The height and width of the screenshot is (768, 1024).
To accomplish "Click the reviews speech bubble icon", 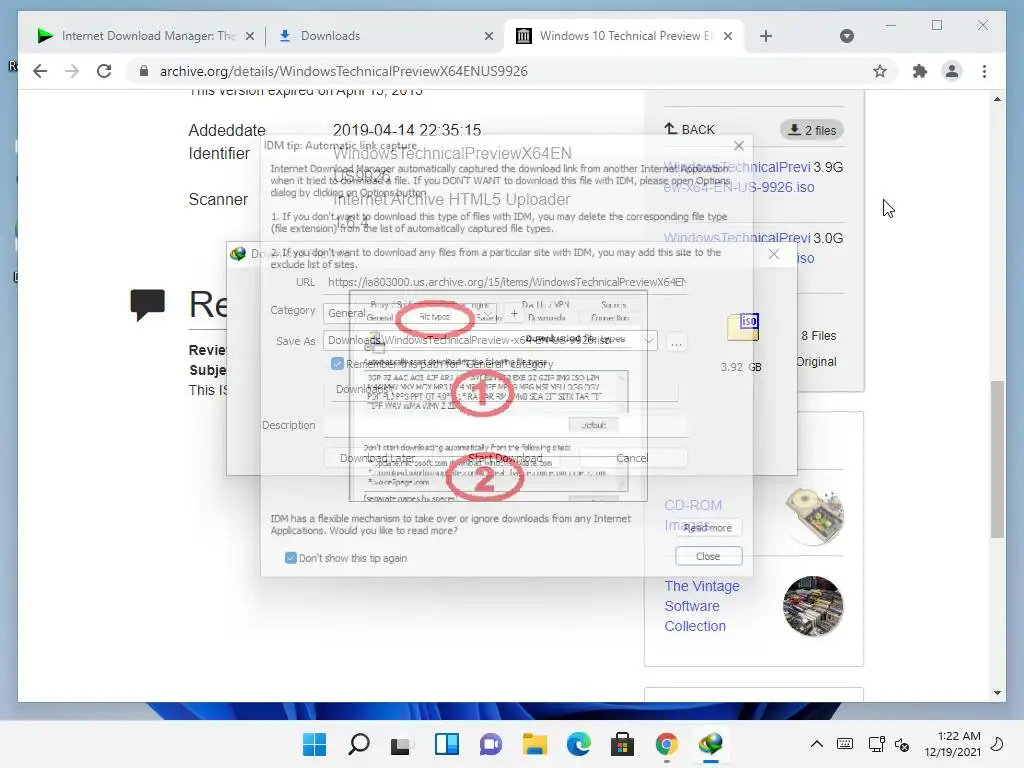I will click(x=148, y=304).
